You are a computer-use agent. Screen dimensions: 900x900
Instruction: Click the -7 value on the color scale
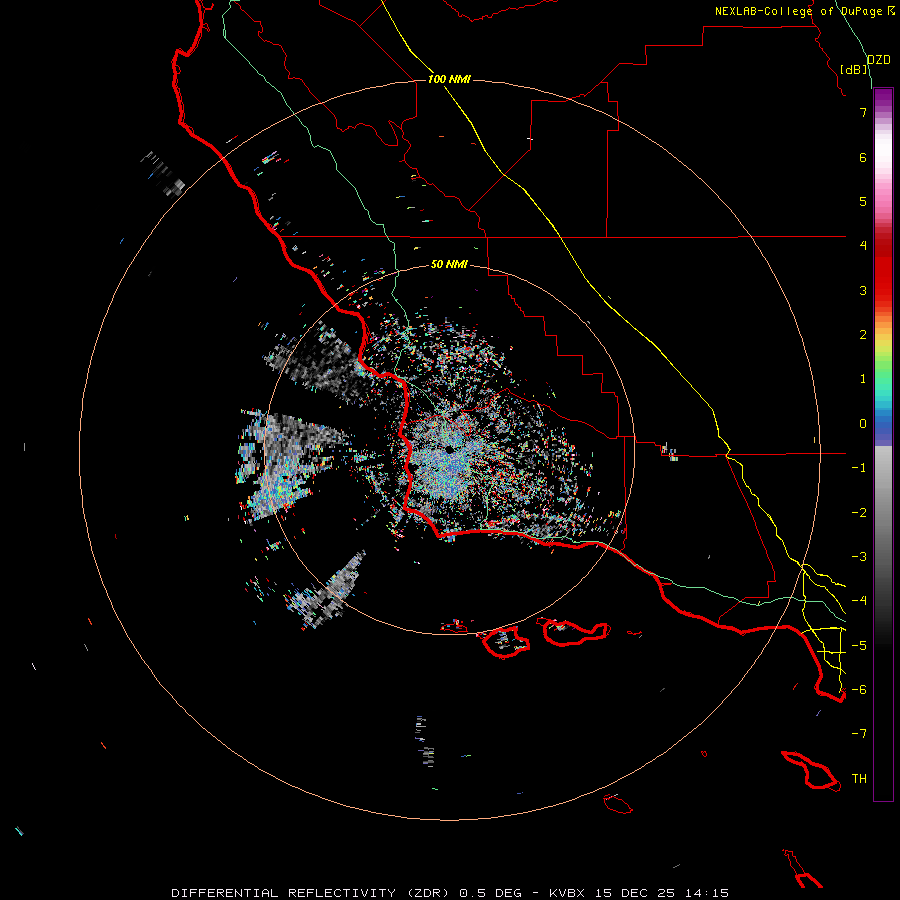(859, 734)
